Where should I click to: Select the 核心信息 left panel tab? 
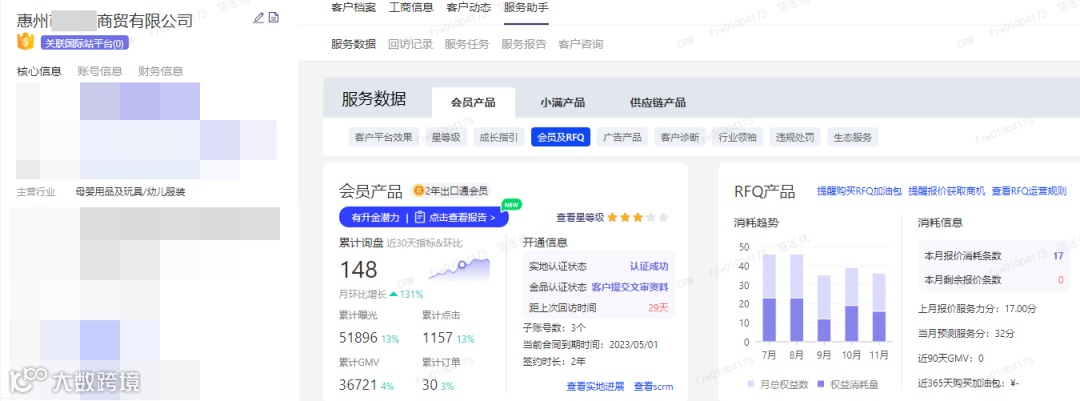39,71
